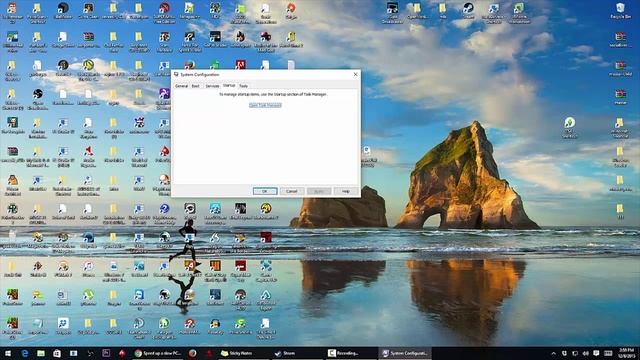Click Cancel in System Configuration

click(292, 191)
